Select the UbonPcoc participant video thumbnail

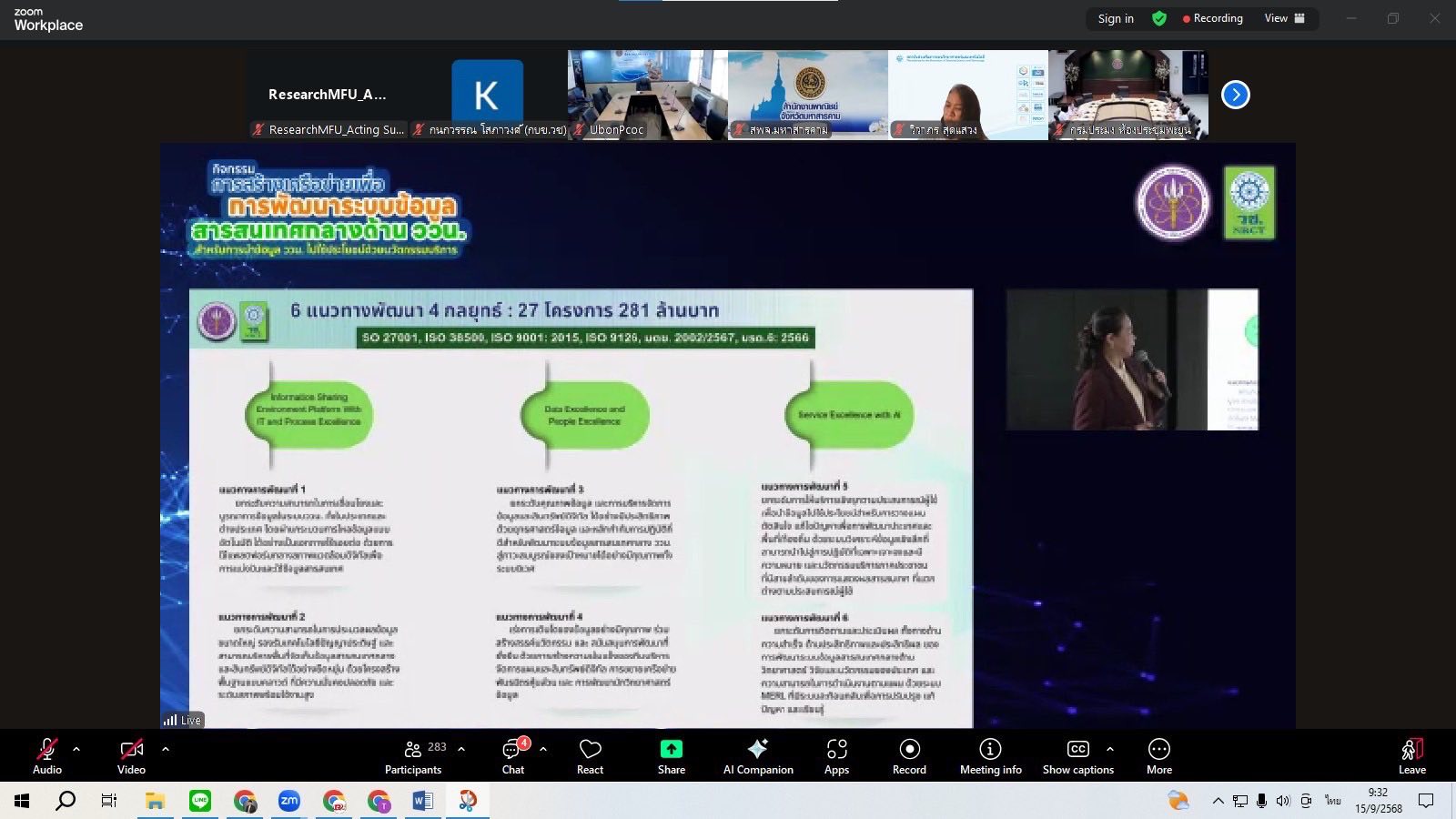pyautogui.click(x=647, y=95)
